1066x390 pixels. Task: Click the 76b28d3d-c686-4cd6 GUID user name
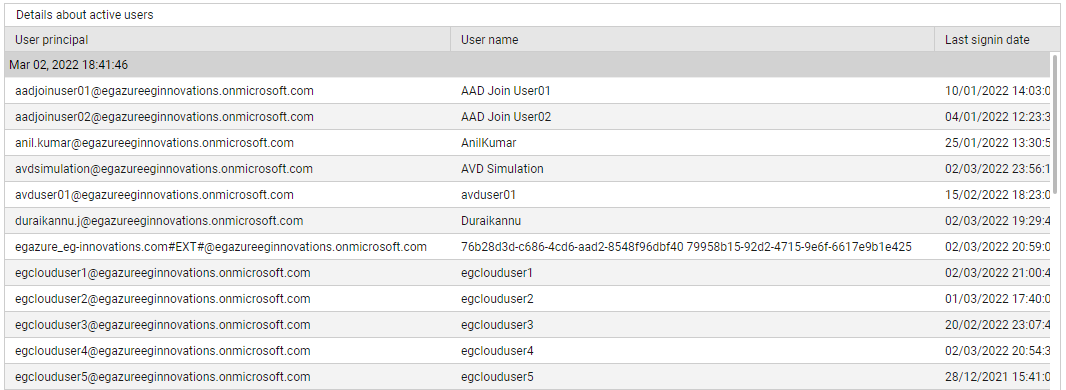pyautogui.click(x=686, y=247)
